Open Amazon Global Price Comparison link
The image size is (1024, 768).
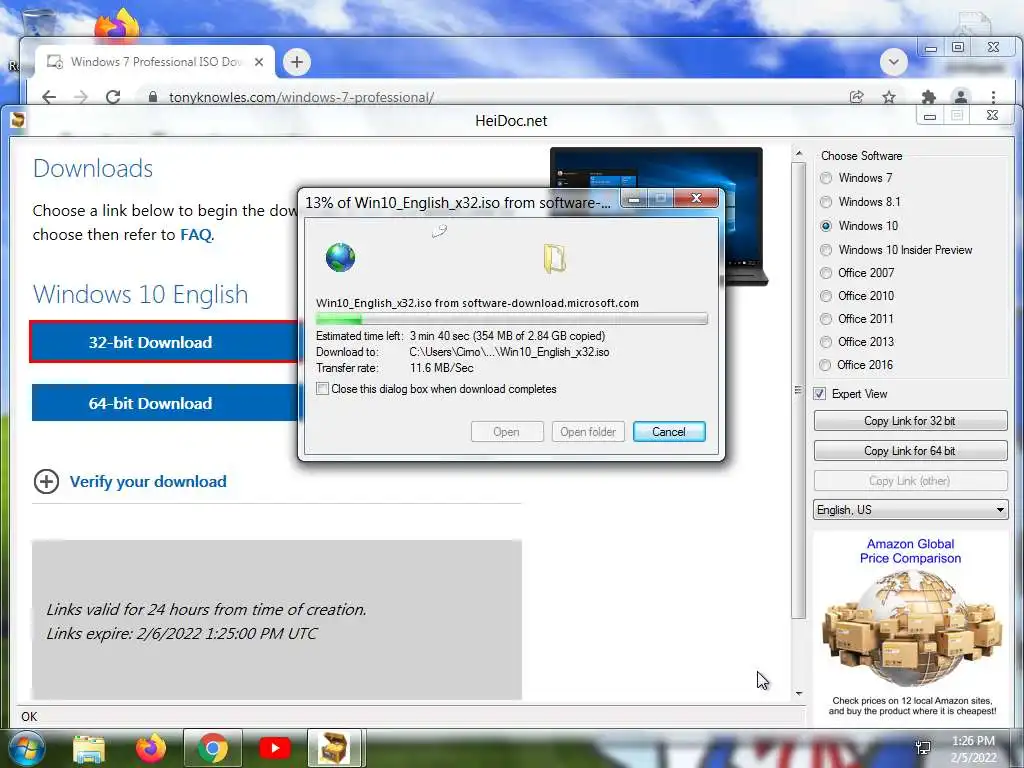[910, 551]
